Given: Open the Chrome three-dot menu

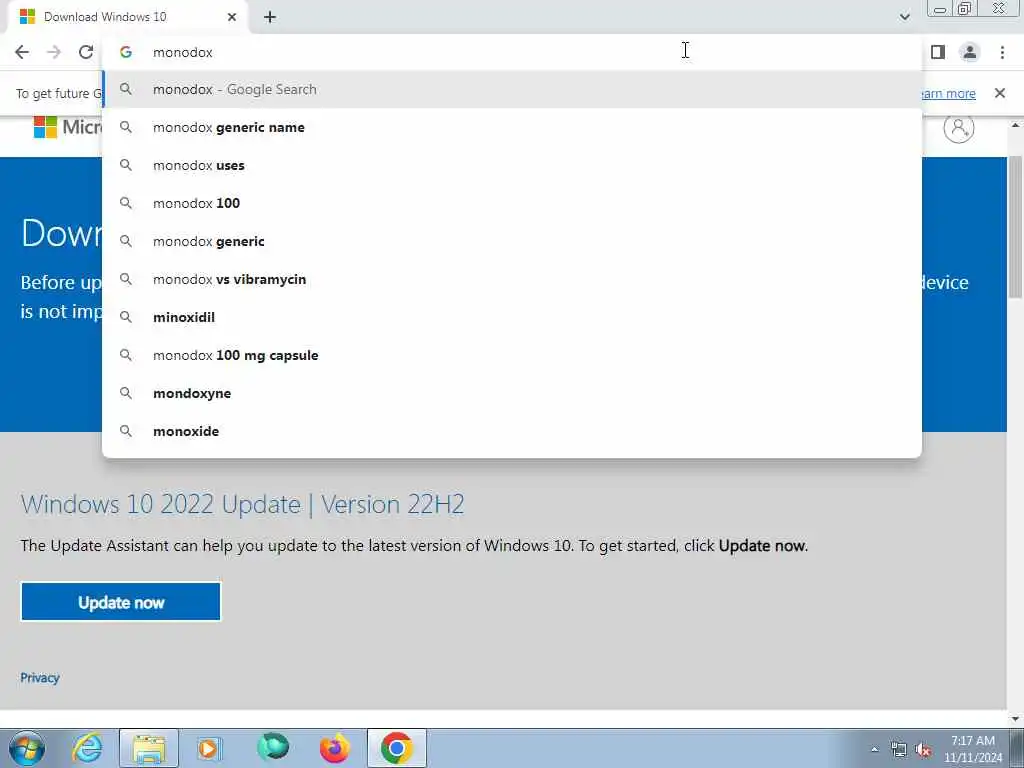Looking at the screenshot, I should point(1002,52).
